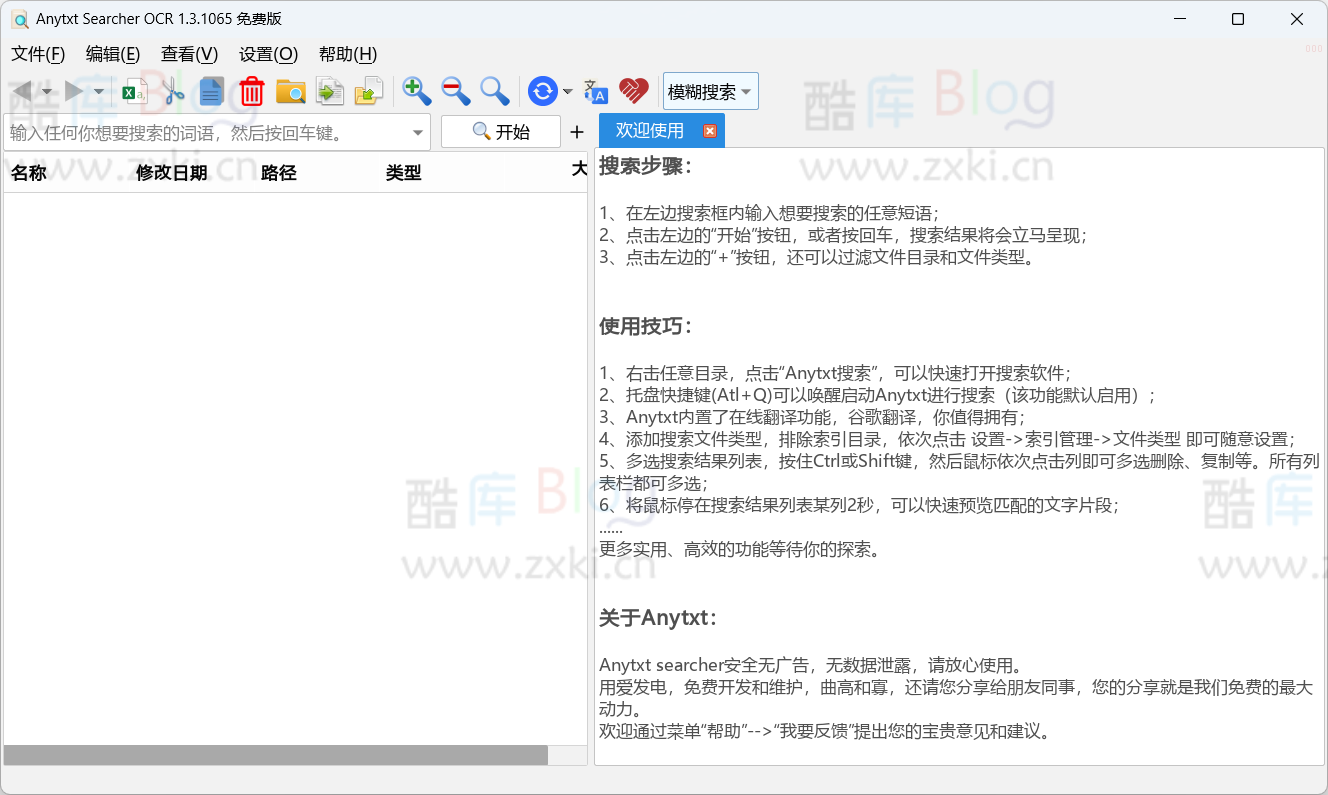
Task: Switch to the 欢迎使用 tab
Action: pos(650,130)
